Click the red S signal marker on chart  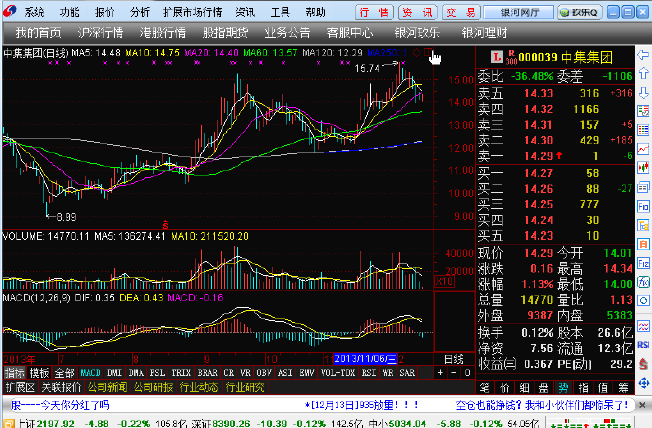click(165, 225)
